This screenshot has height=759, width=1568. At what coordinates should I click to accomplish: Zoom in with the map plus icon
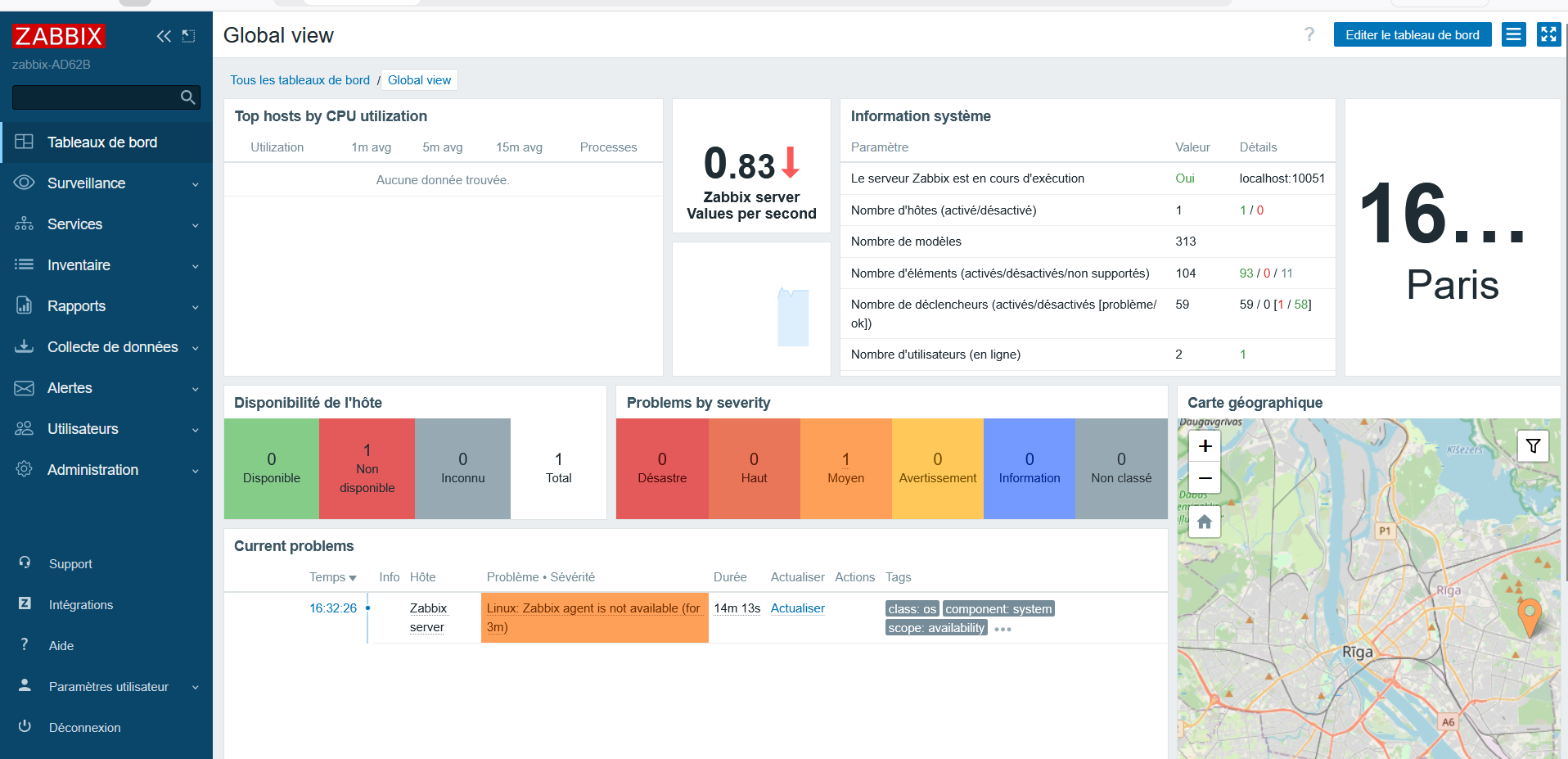pos(1204,445)
